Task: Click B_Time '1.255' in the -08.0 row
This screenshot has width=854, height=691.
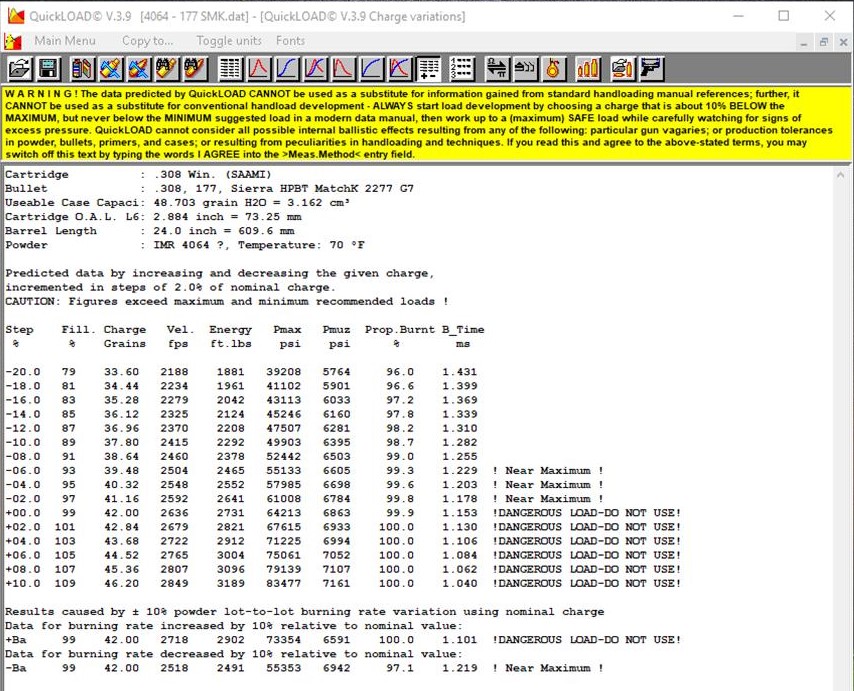Action: click(x=460, y=457)
